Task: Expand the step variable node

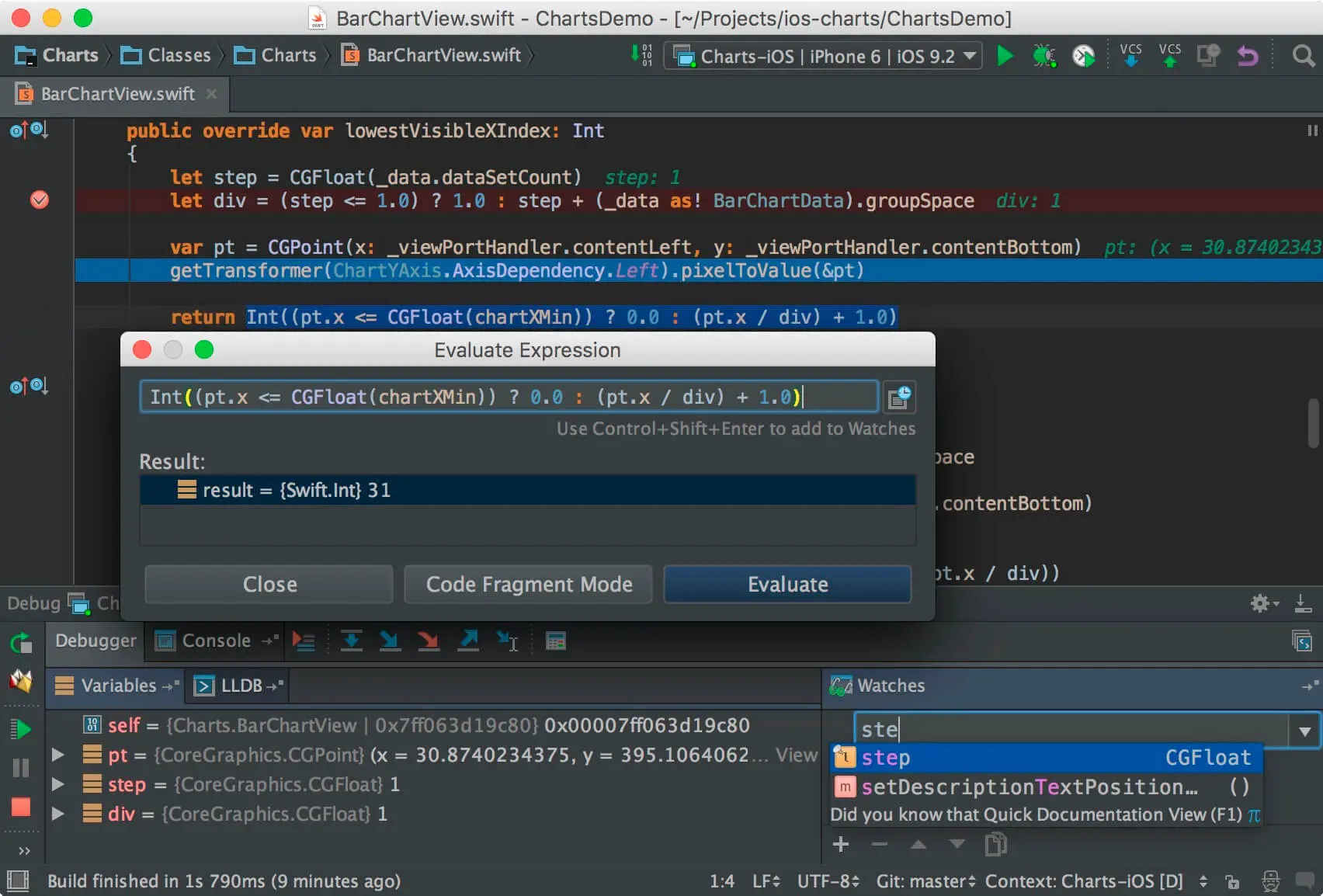Action: pyautogui.click(x=57, y=784)
